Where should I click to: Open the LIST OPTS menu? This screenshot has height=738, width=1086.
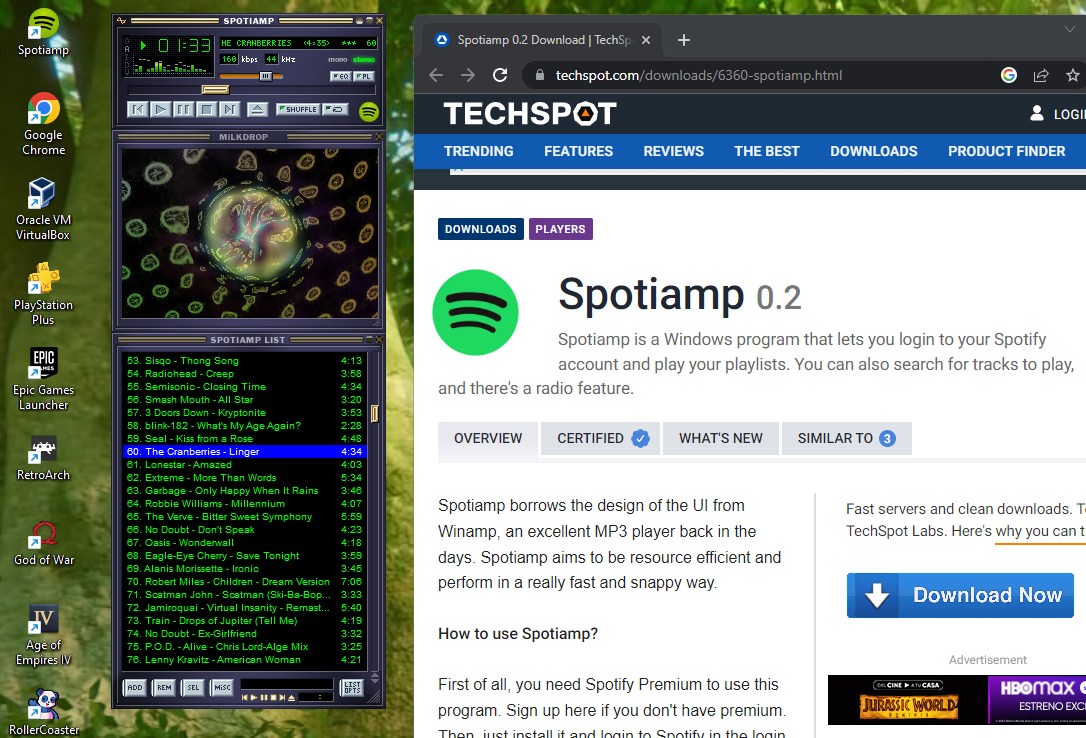tap(352, 687)
